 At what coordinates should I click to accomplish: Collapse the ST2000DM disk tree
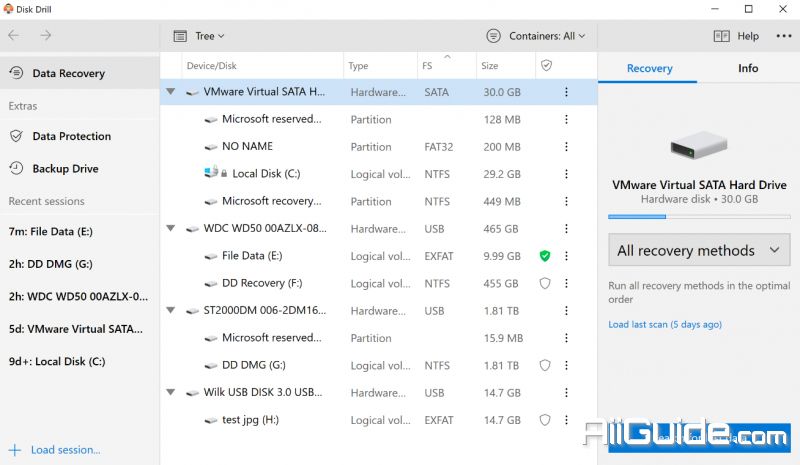(171, 310)
